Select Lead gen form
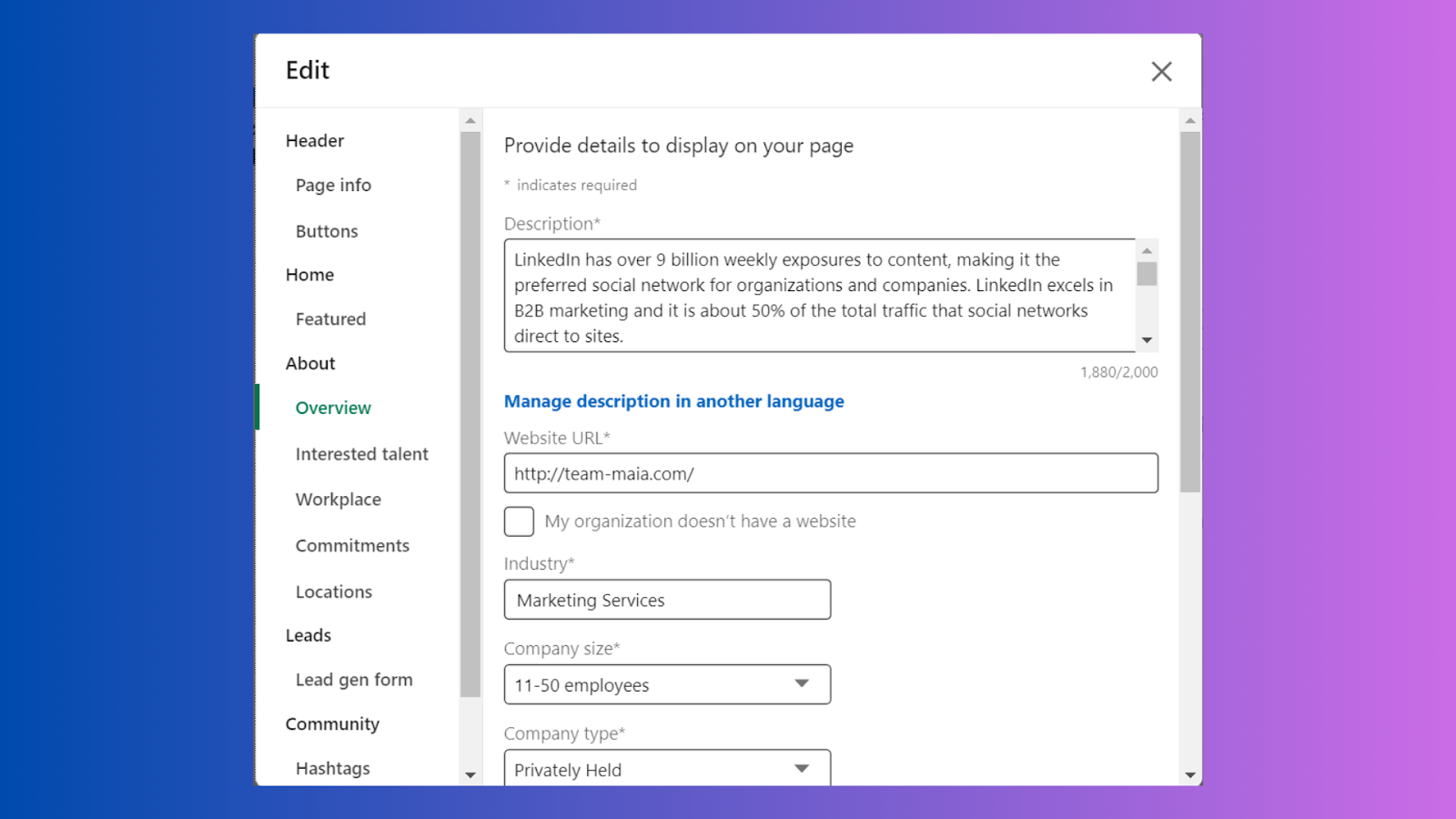The image size is (1456, 819). pyautogui.click(x=354, y=680)
